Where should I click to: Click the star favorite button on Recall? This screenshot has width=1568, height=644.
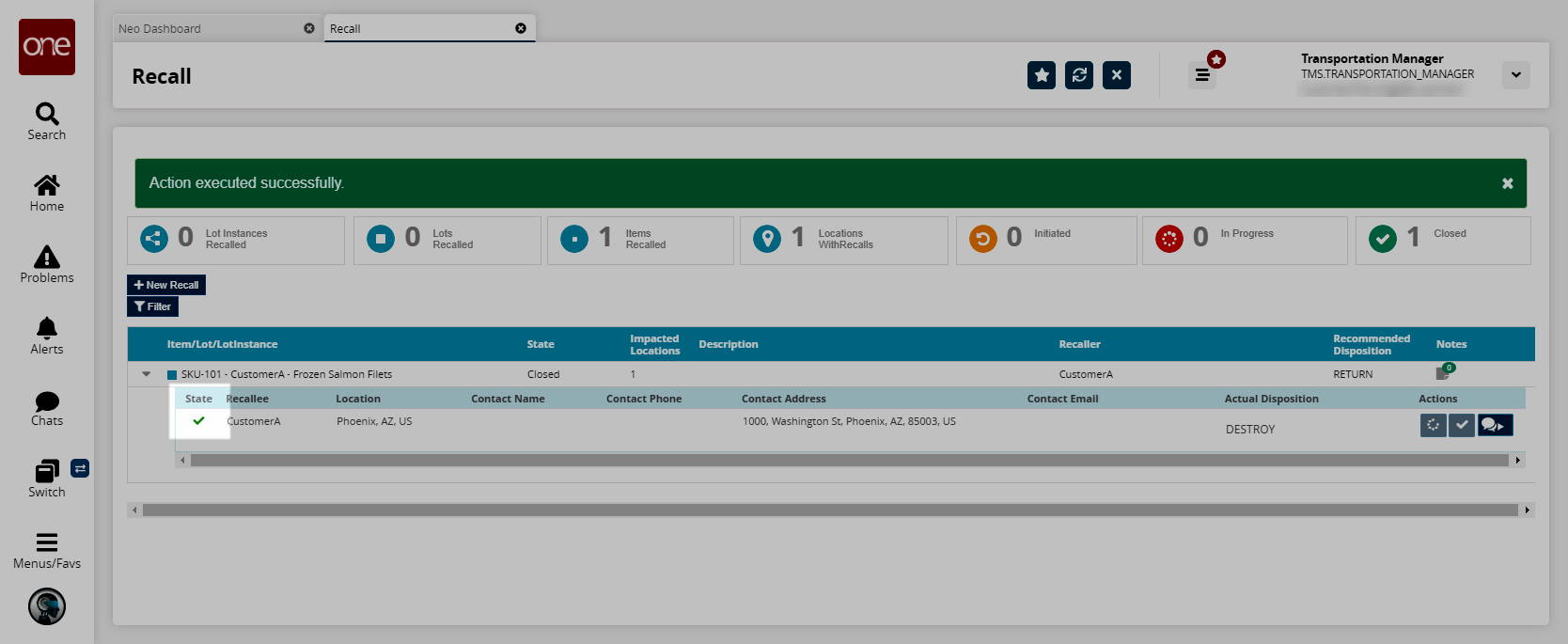click(x=1042, y=75)
